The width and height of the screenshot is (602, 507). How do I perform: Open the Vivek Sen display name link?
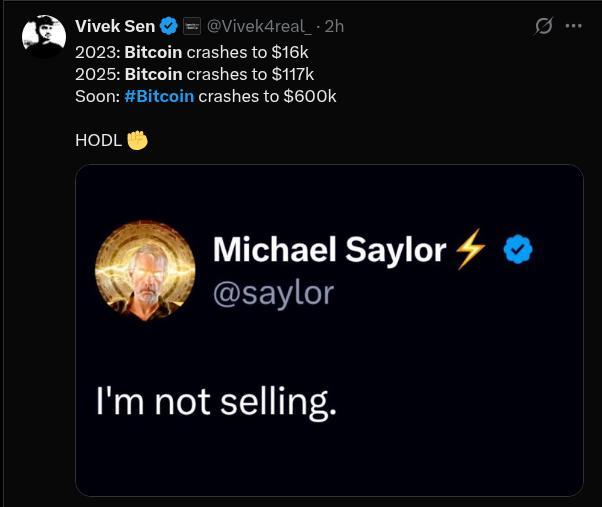(115, 26)
